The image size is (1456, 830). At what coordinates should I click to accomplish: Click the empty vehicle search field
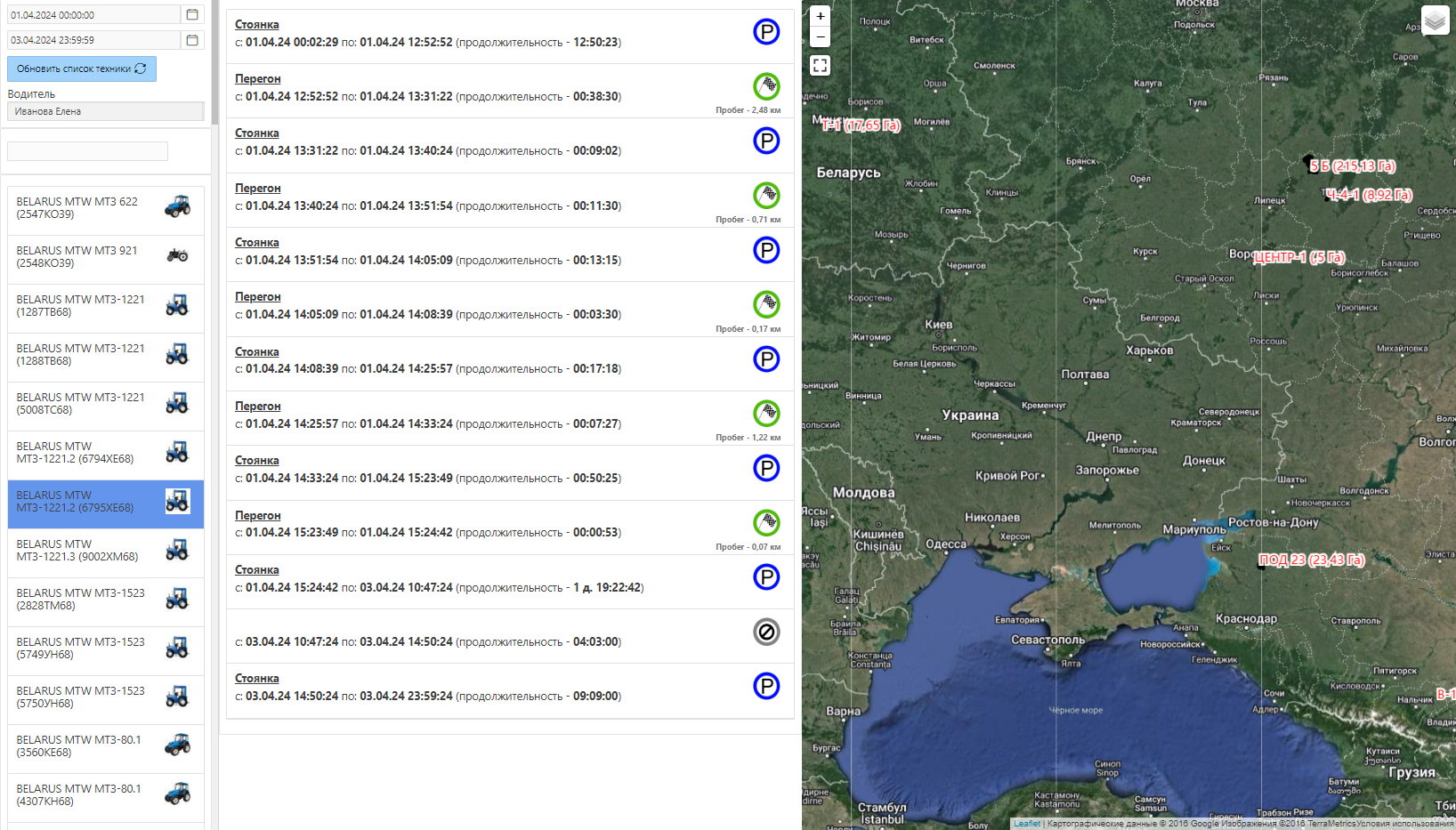87,151
